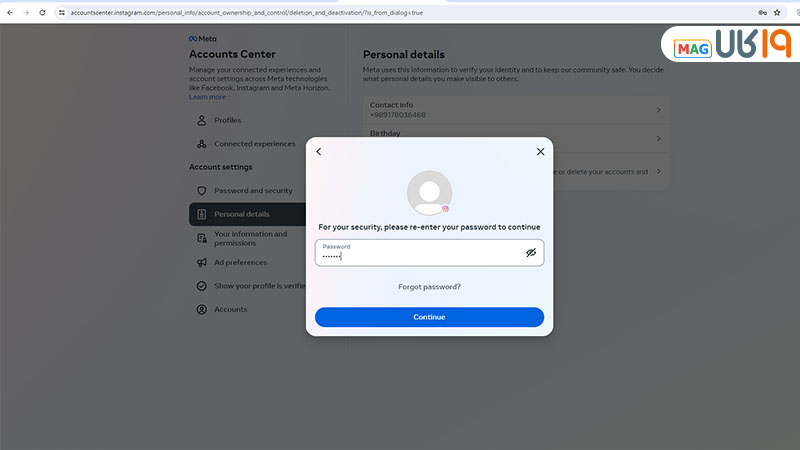The image size is (800, 450).
Task: Click the back arrow in the password dialog
Action: click(x=319, y=152)
